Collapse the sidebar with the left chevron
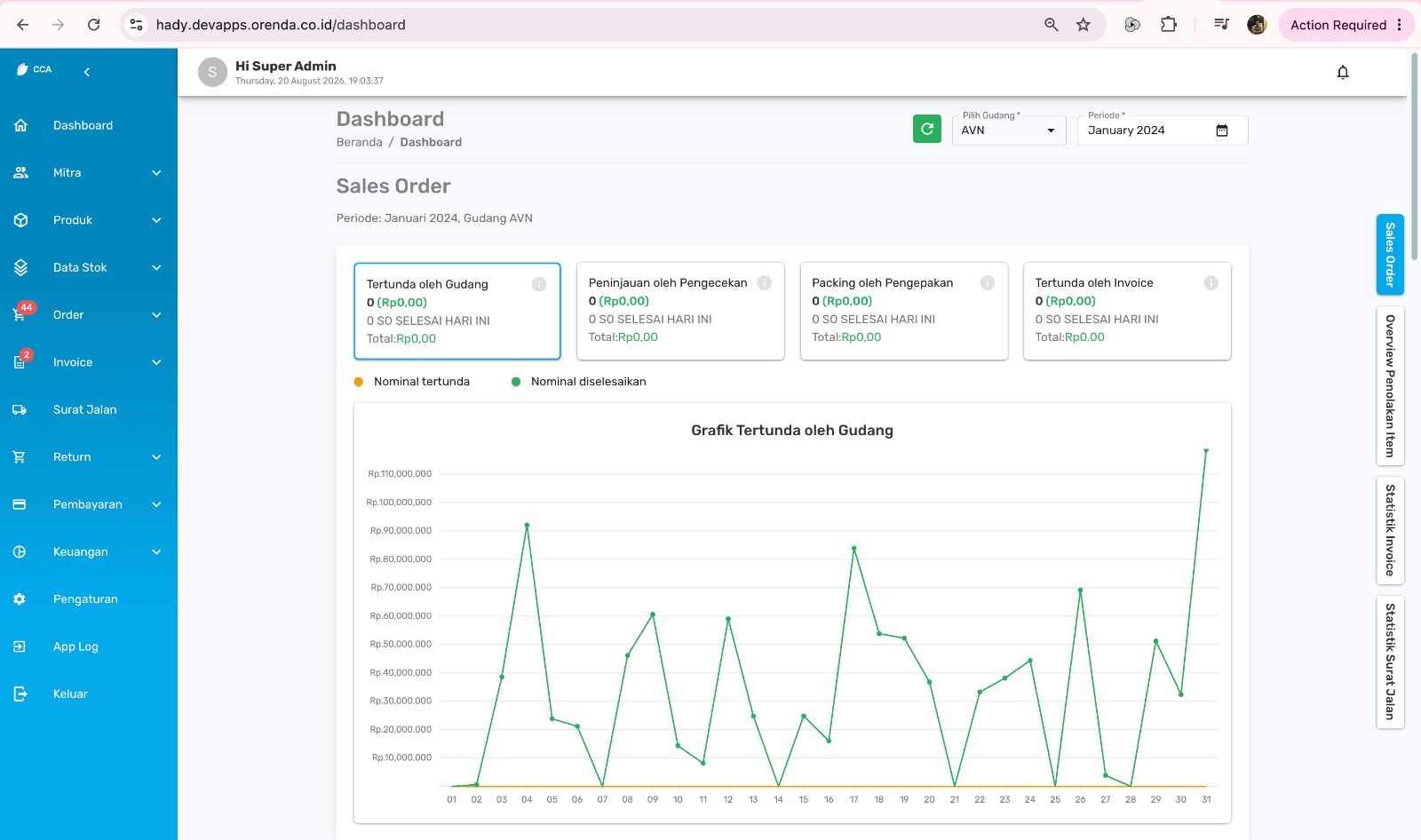Screen dimensions: 1421x840 click(x=87, y=72)
